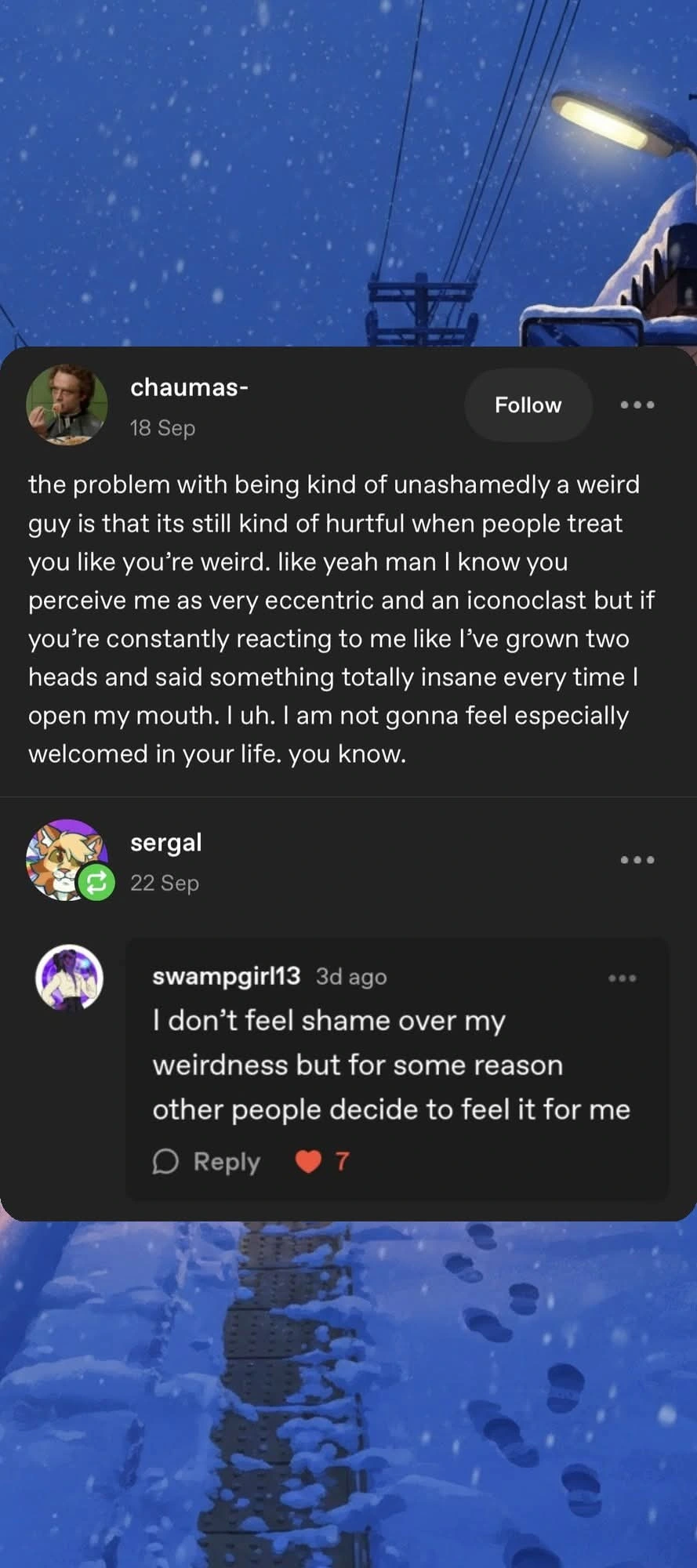This screenshot has height=1568, width=697.
Task: Open more options for sergal's reblog
Action: pos(637,860)
